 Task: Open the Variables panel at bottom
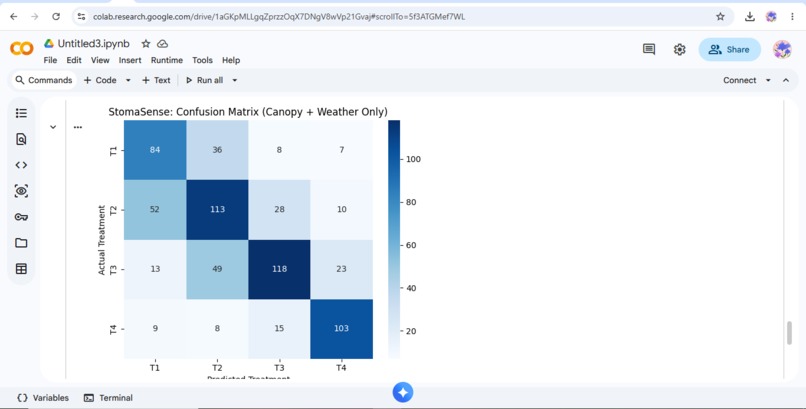(x=43, y=398)
